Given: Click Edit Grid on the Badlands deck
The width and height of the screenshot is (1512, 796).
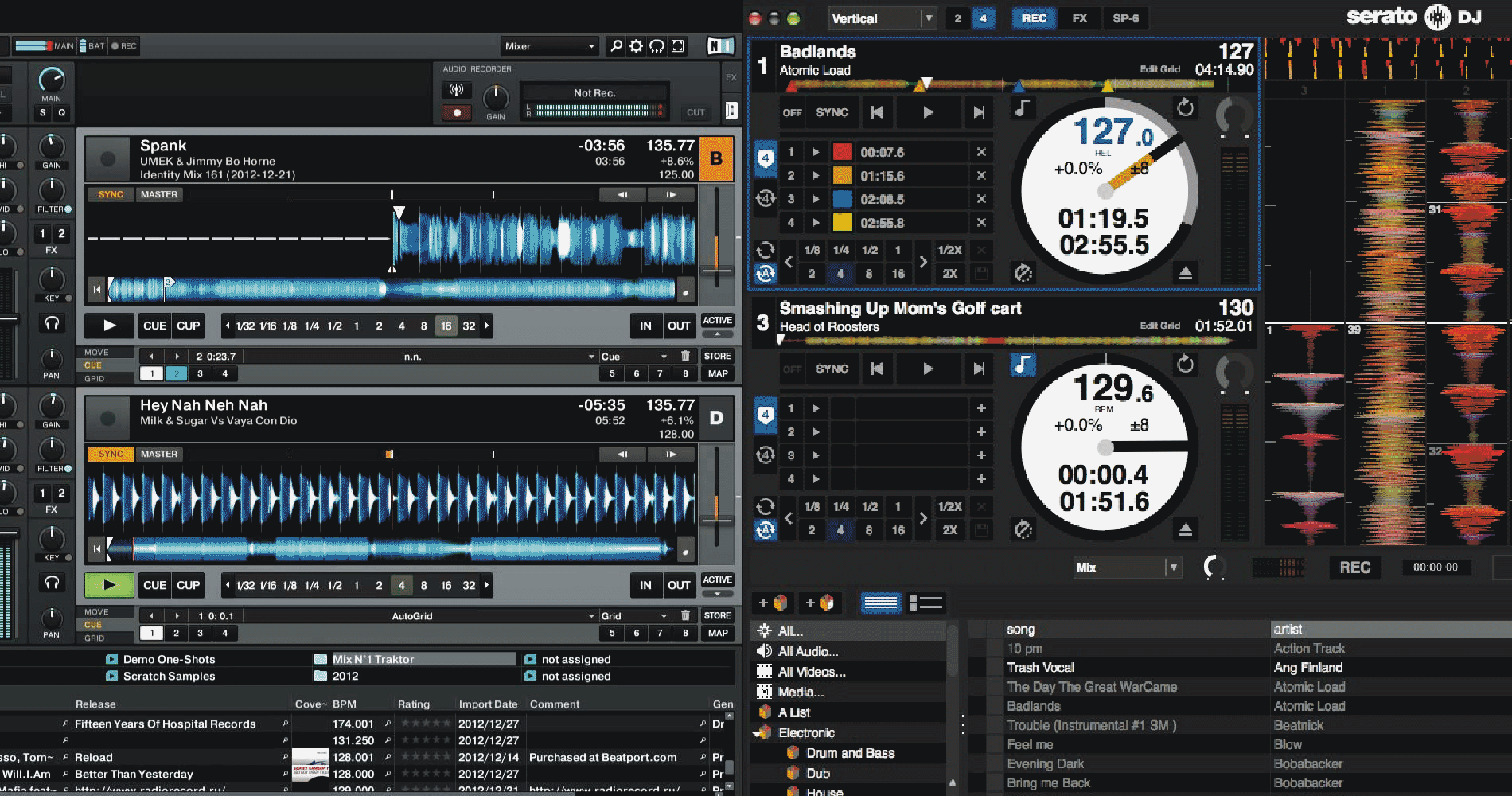Looking at the screenshot, I should coord(1161,69).
